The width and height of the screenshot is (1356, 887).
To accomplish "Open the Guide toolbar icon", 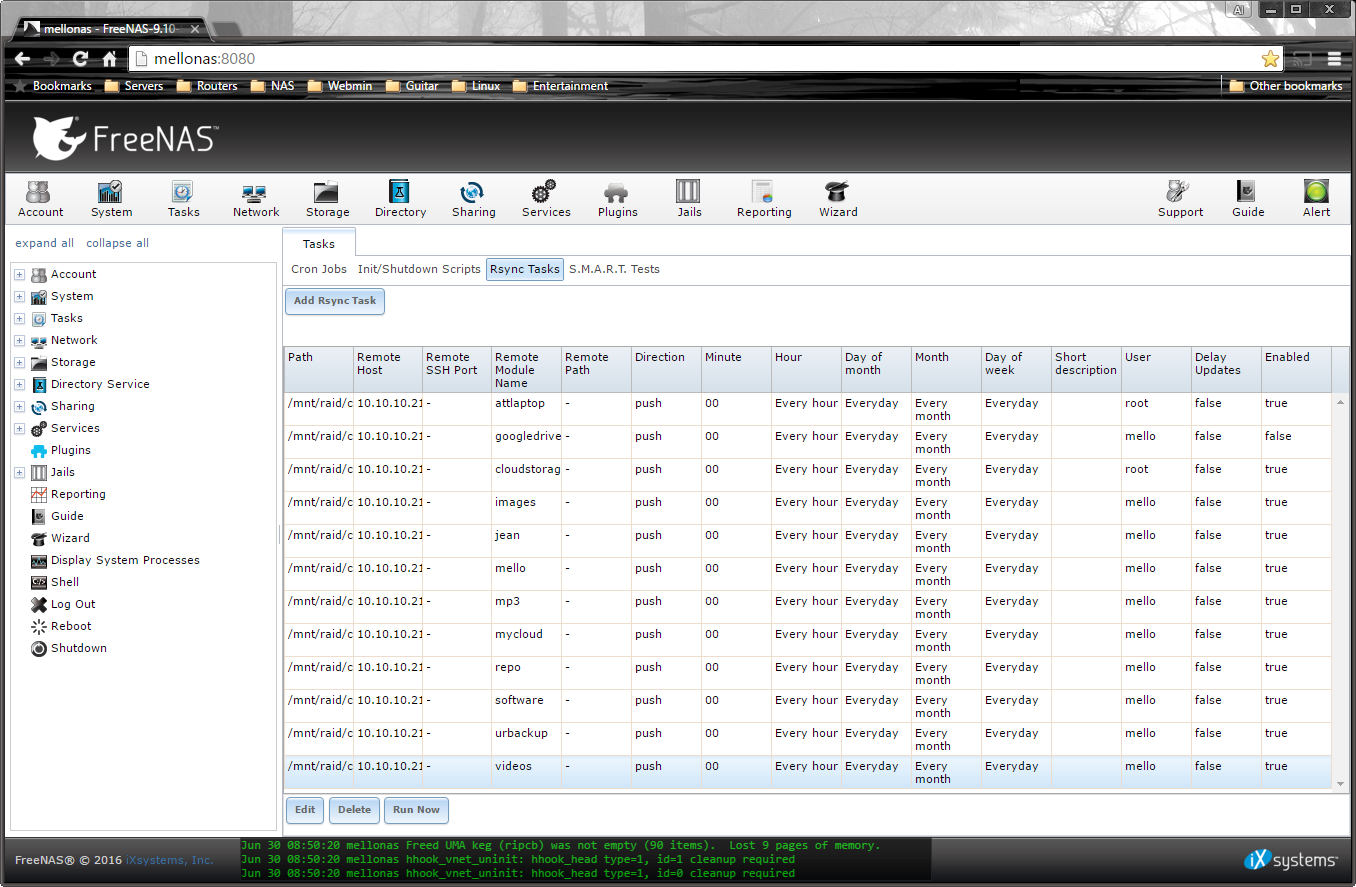I will pyautogui.click(x=1247, y=198).
